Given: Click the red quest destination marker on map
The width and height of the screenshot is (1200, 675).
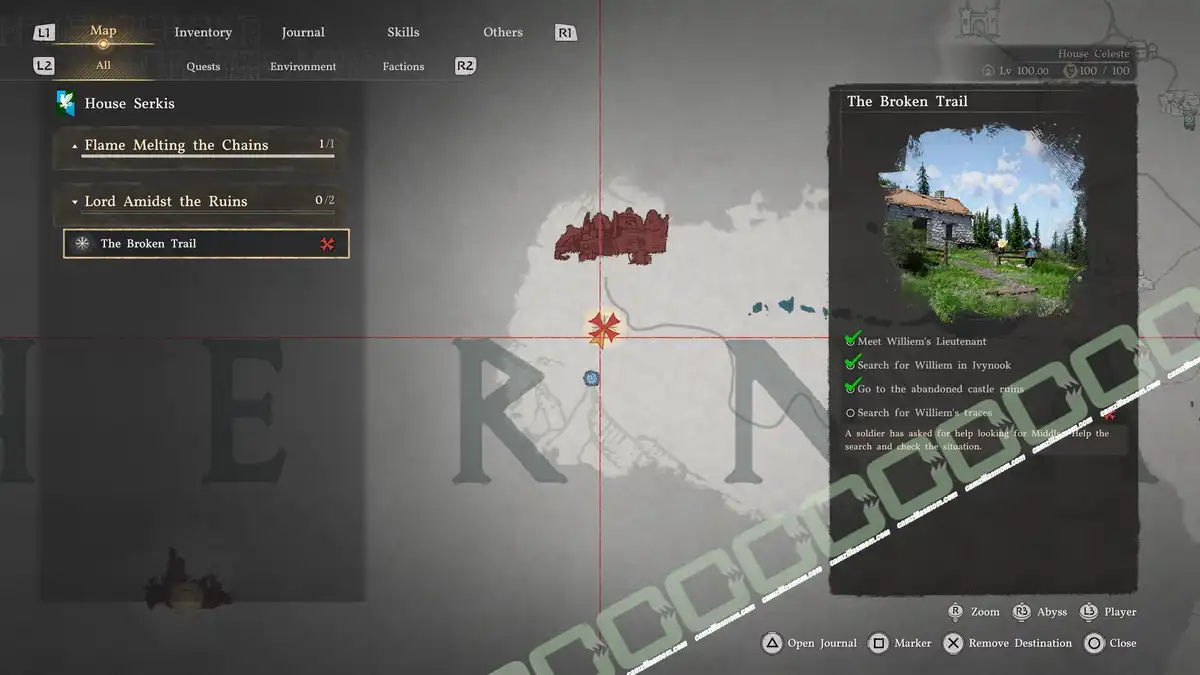Looking at the screenshot, I should tap(603, 327).
